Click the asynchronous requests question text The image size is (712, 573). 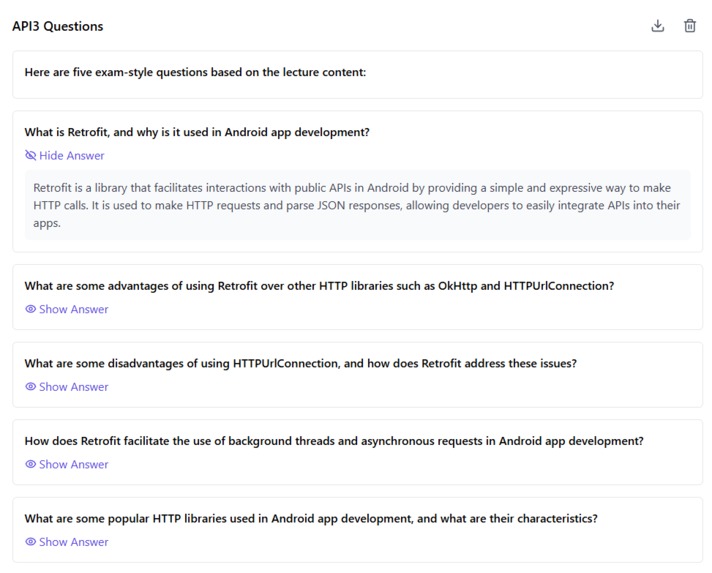click(334, 441)
